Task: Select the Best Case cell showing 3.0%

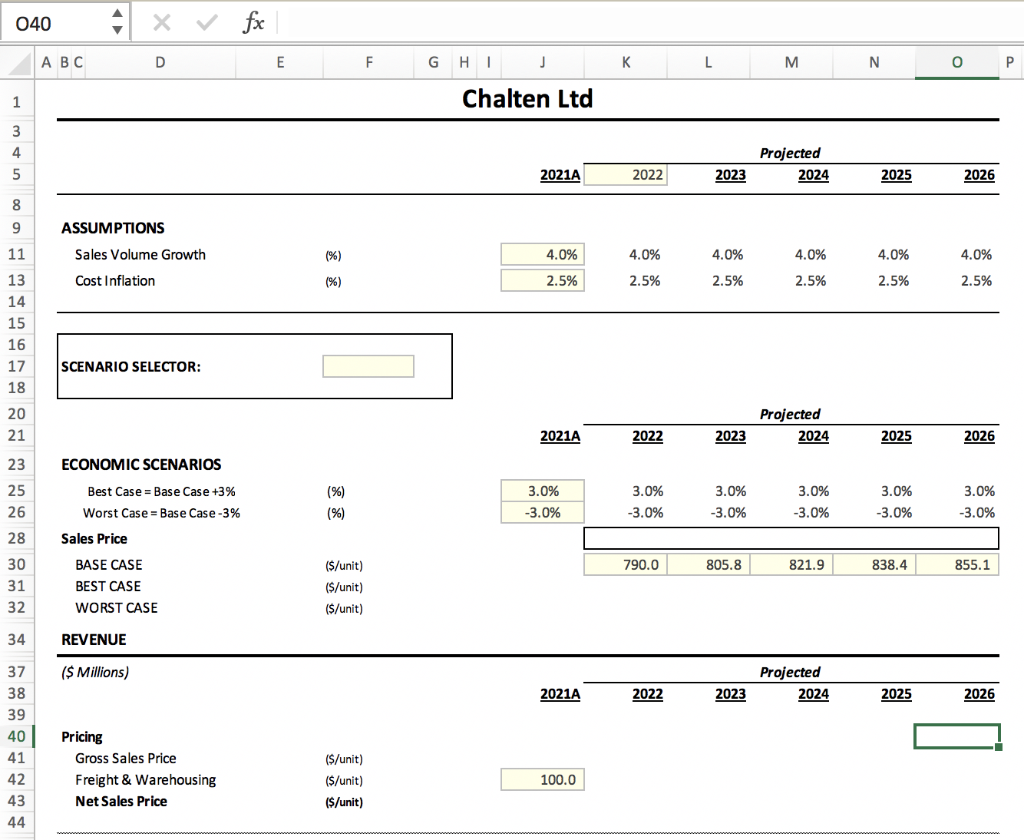Action: coord(542,491)
